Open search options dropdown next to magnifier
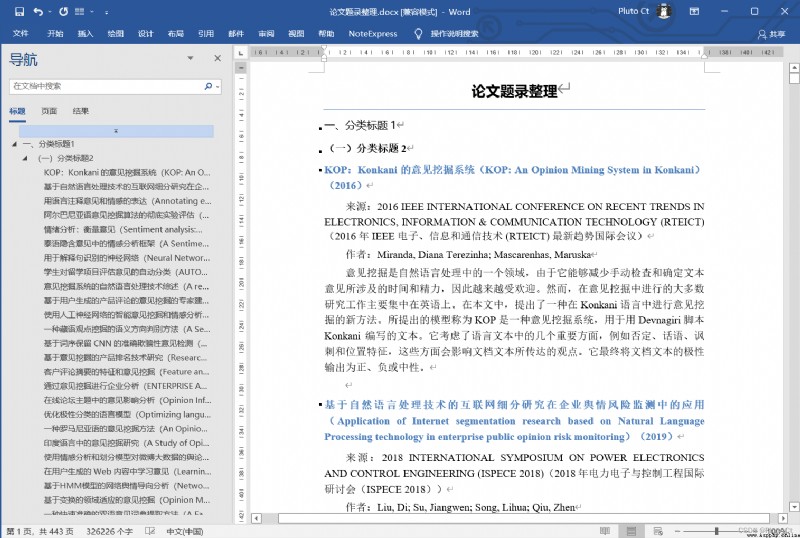 pos(218,87)
